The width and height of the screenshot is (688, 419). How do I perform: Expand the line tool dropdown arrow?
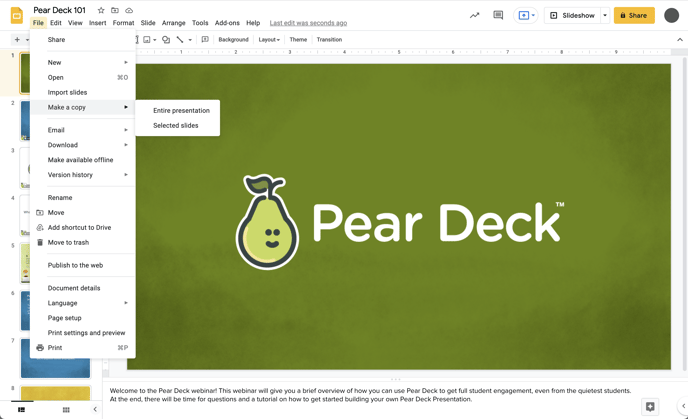tap(190, 39)
